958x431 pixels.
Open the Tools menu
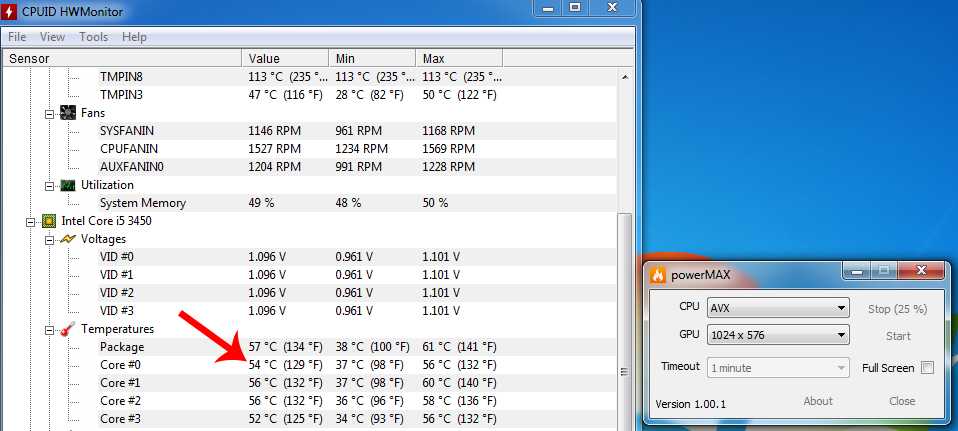point(93,37)
